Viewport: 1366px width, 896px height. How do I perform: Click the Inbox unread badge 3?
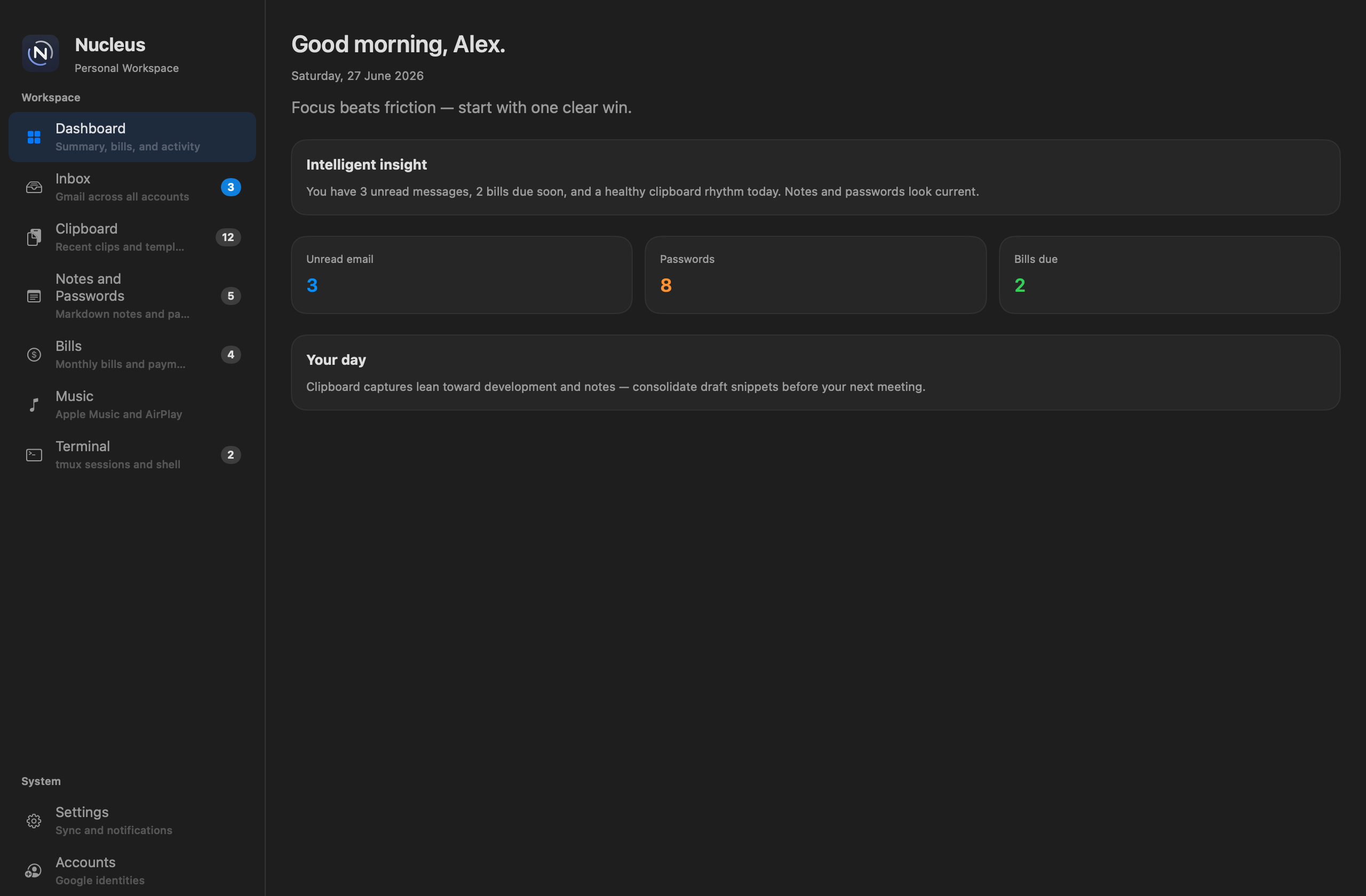[x=231, y=187]
